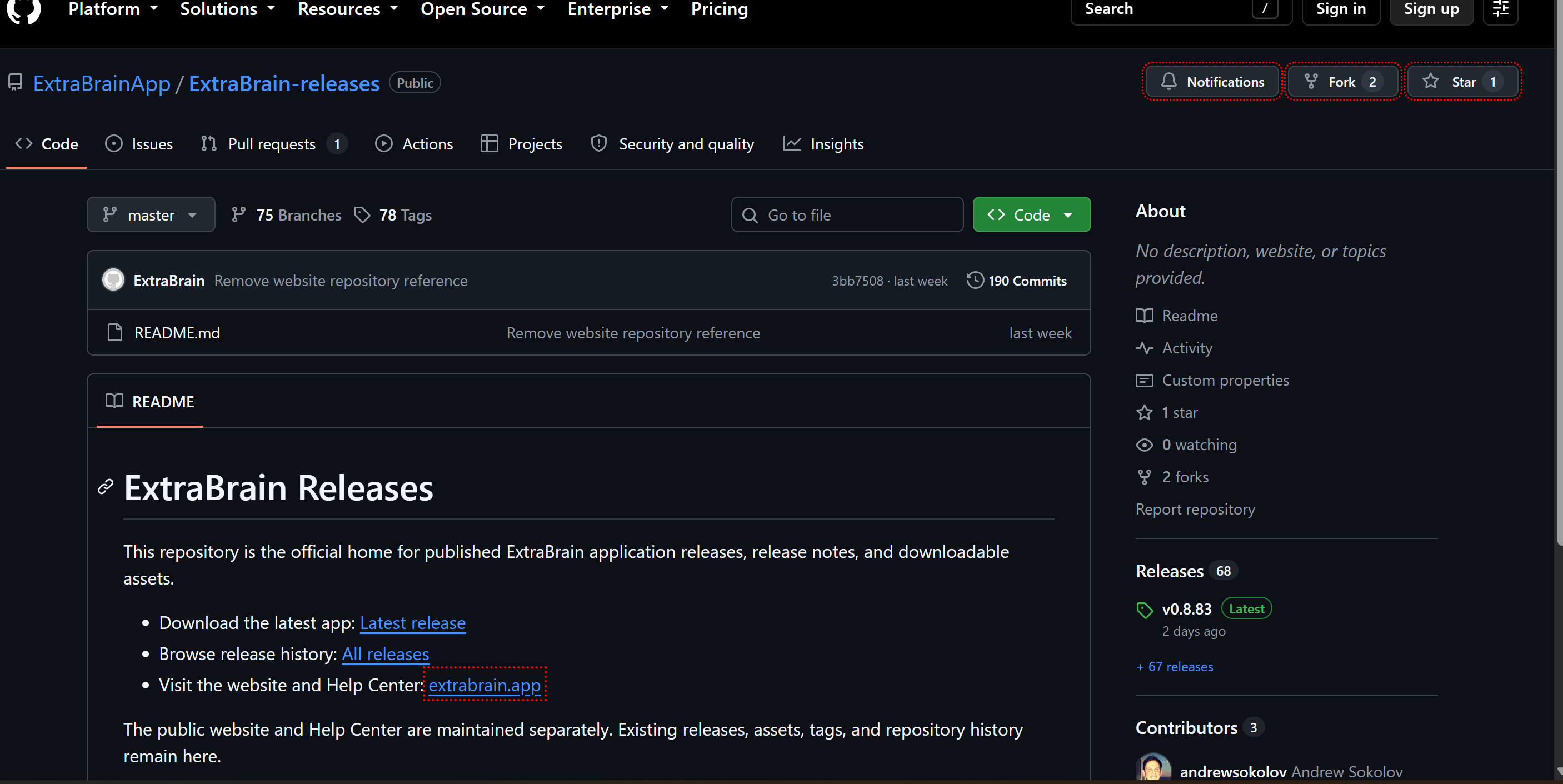This screenshot has width=1563, height=784.
Task: Expand the master branch dropdown
Action: pos(151,215)
